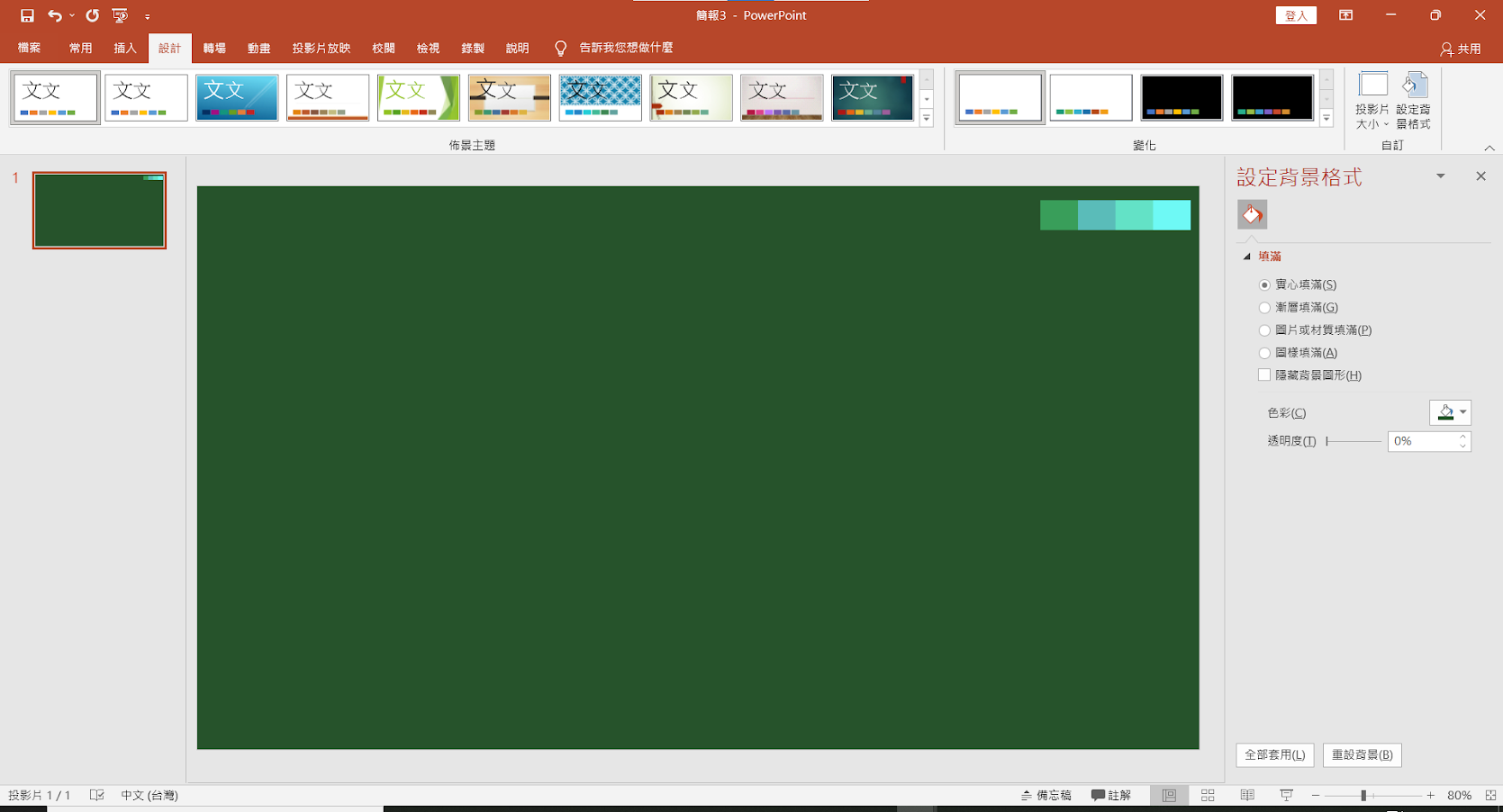This screenshot has width=1503, height=812.
Task: Switch to Reading view icon
Action: 1247,795
